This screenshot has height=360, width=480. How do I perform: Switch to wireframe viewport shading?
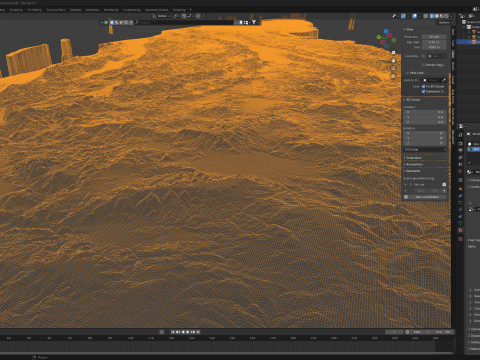(x=432, y=16)
